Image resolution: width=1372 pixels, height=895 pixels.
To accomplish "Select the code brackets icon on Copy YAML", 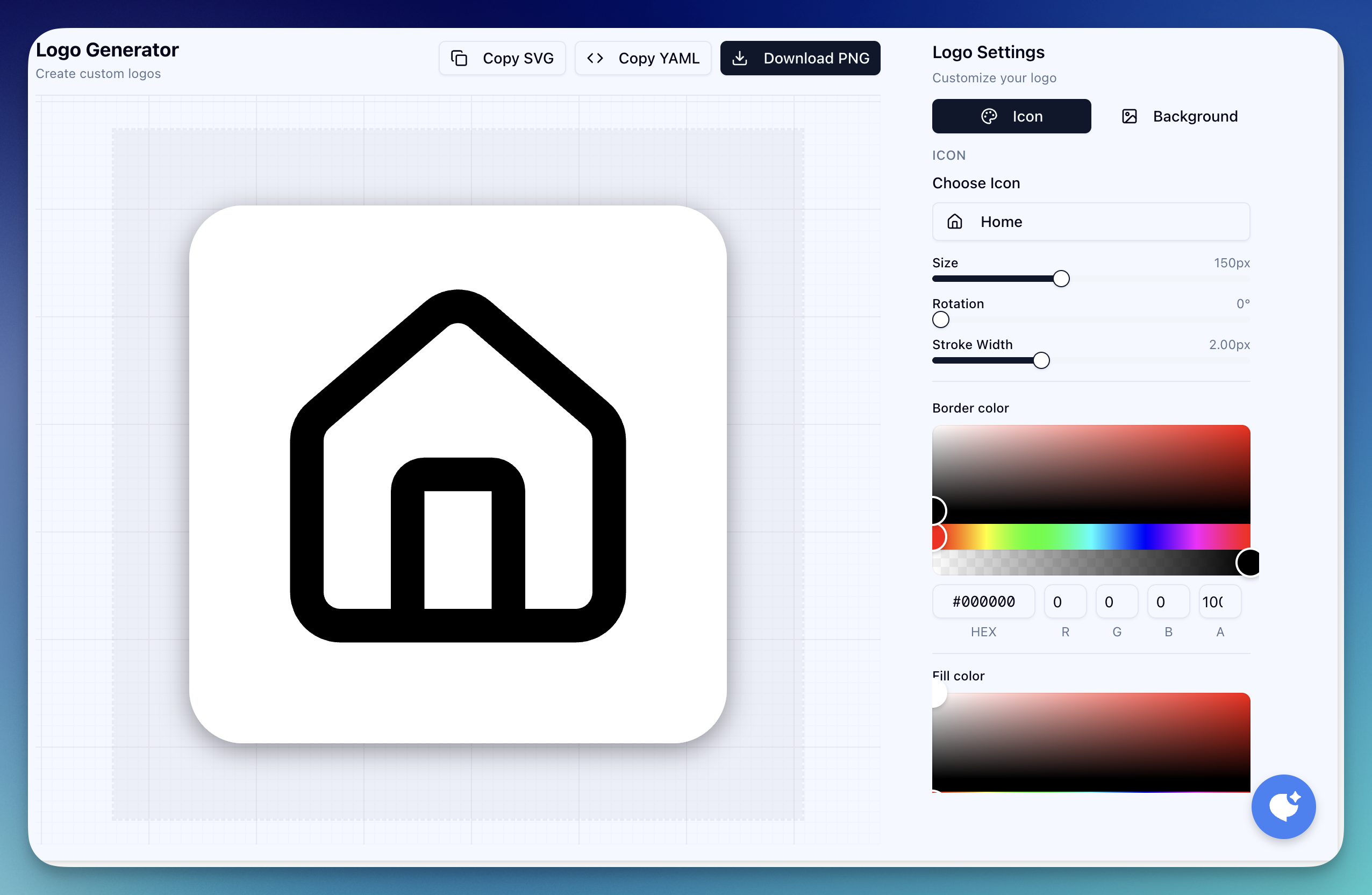I will click(x=595, y=58).
